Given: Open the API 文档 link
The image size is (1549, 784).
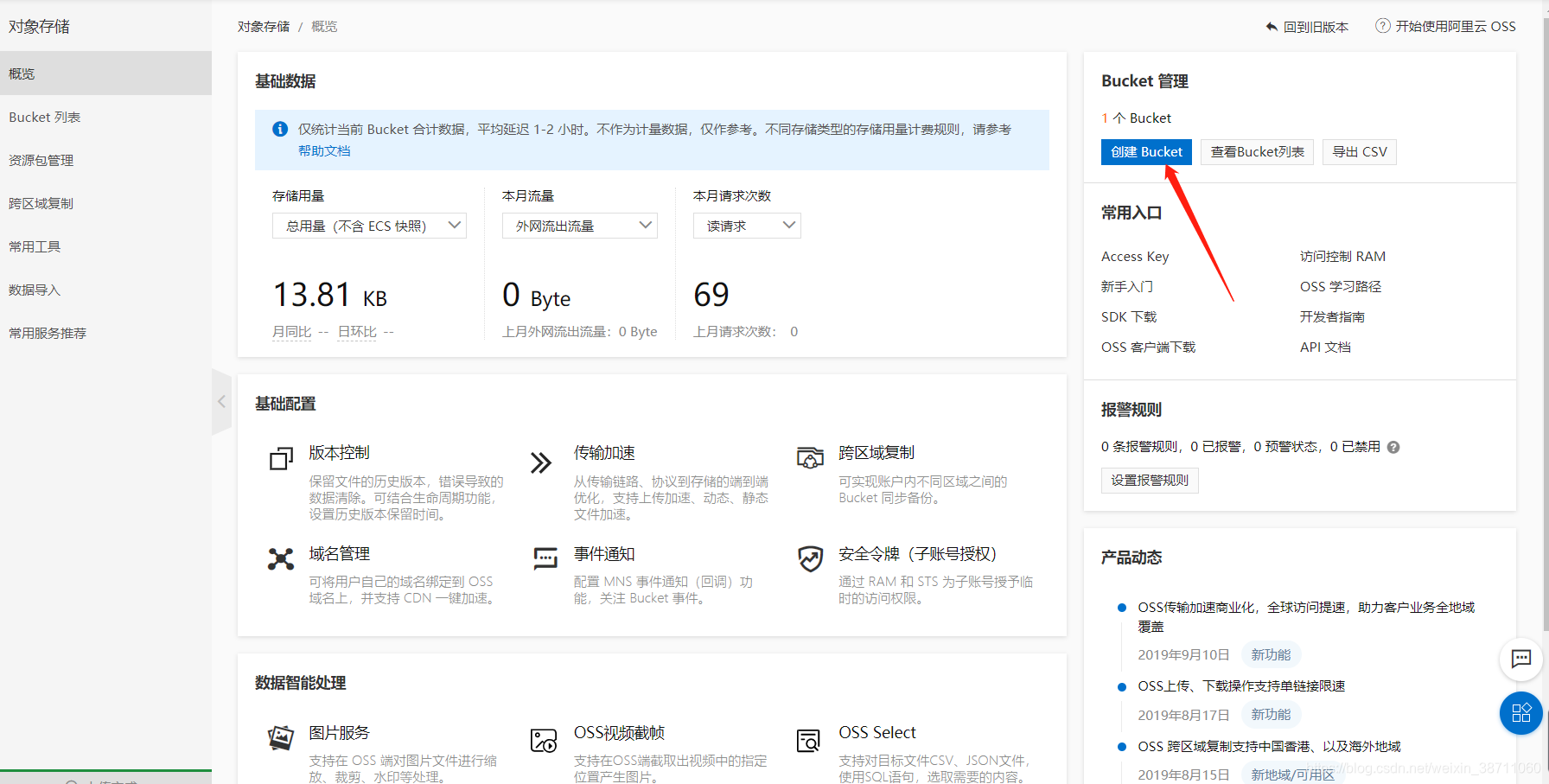Looking at the screenshot, I should (1325, 347).
